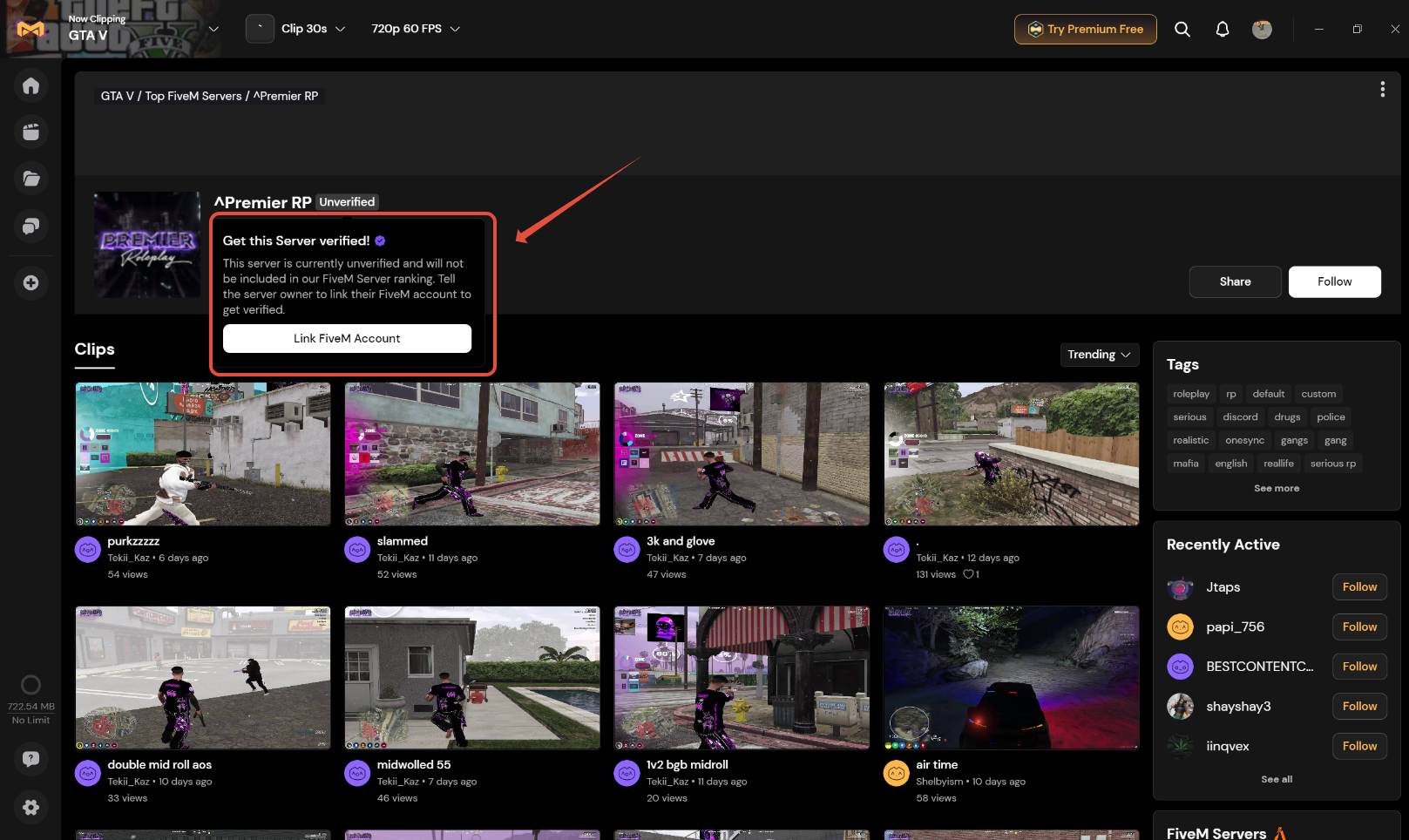Open the slammed clip thumbnail
This screenshot has height=840, width=1409.
[x=472, y=454]
